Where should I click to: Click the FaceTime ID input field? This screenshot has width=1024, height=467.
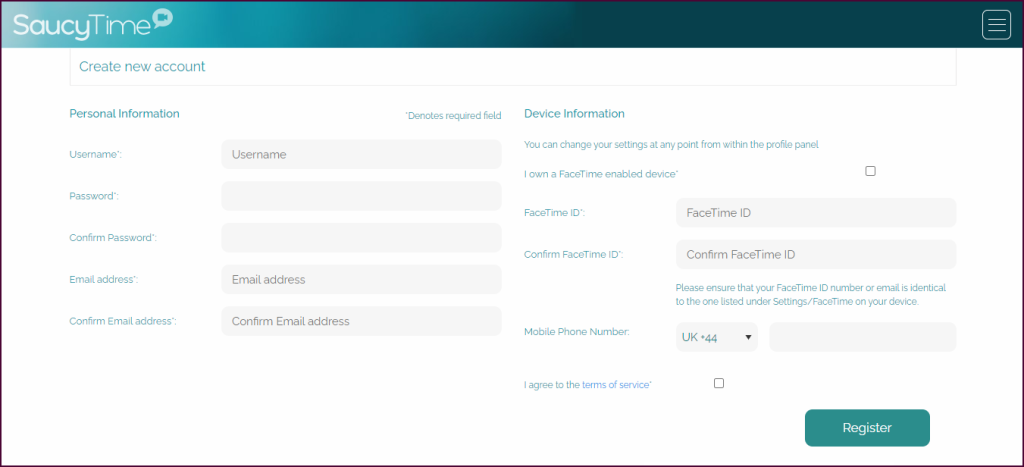click(816, 213)
